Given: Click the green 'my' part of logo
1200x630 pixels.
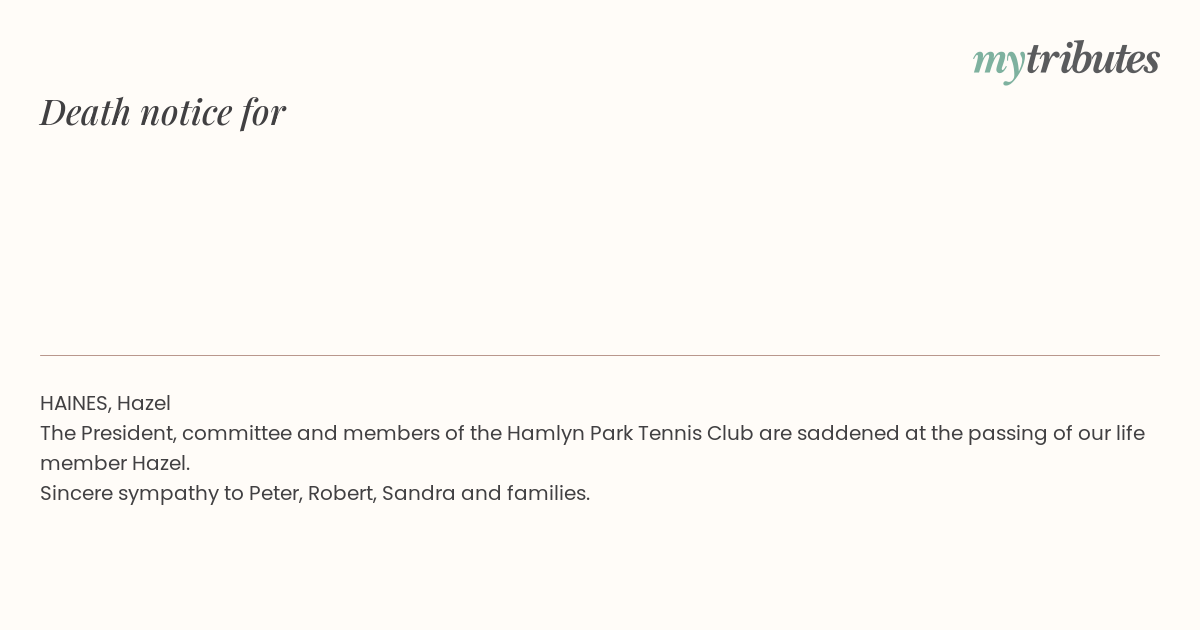Looking at the screenshot, I should pos(998,64).
